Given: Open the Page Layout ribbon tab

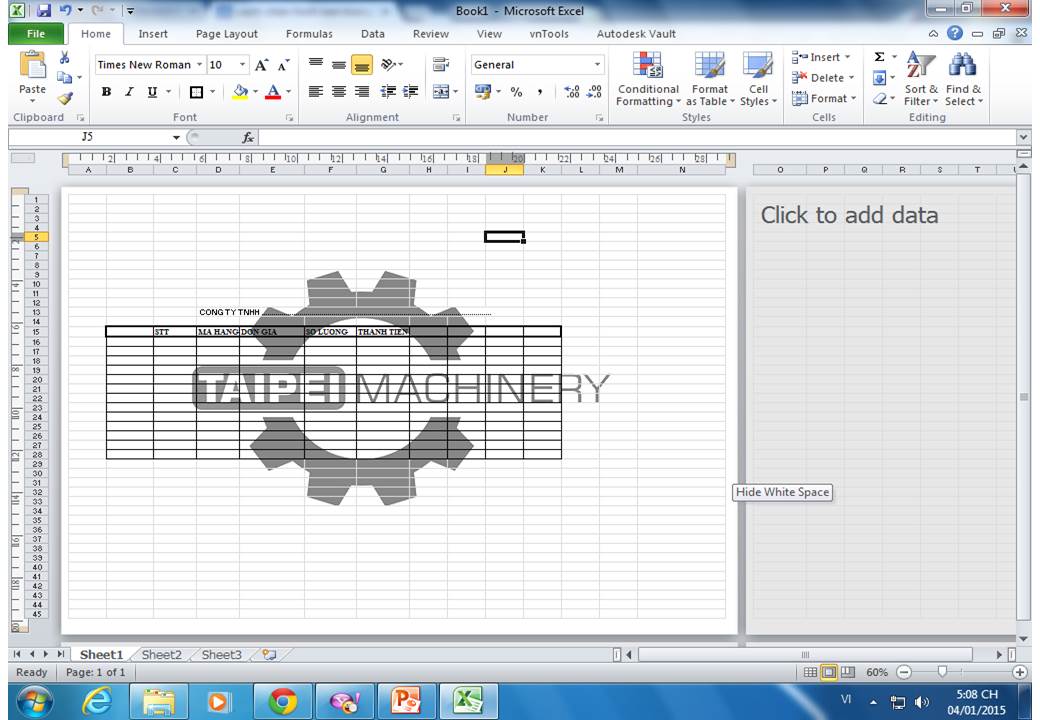Looking at the screenshot, I should [226, 34].
